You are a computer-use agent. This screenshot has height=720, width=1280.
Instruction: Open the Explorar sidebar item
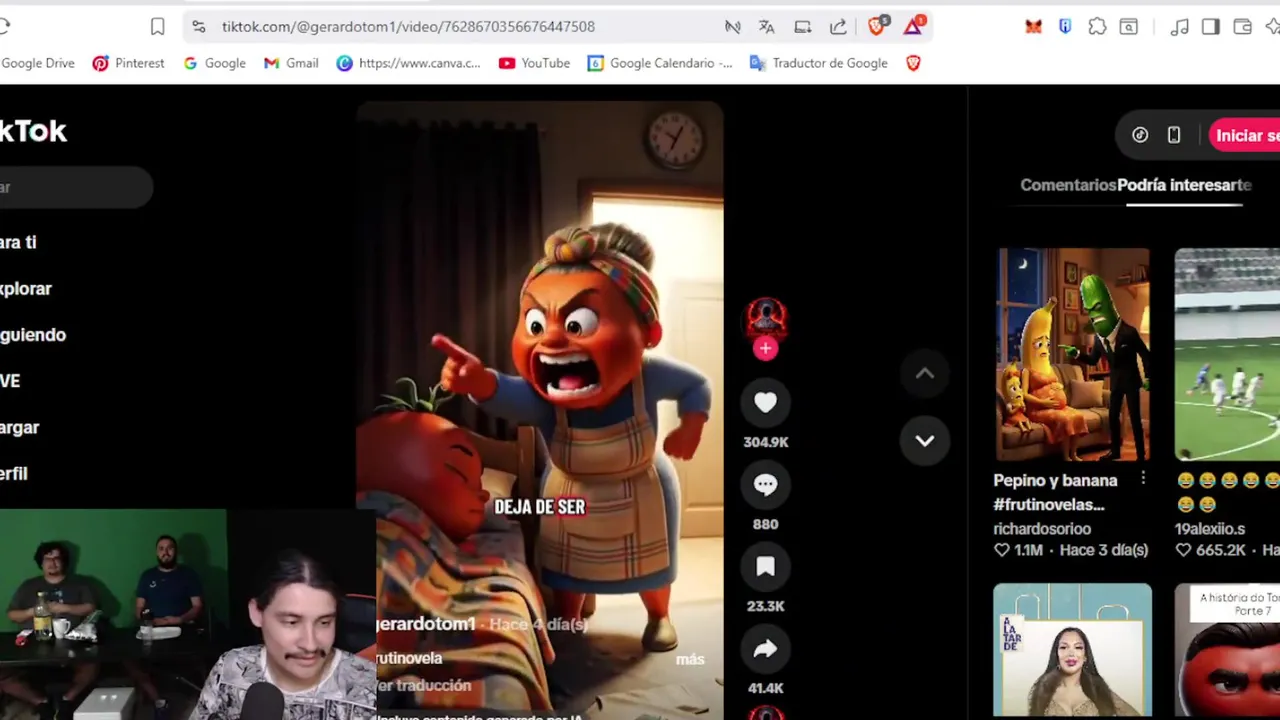click(x=26, y=289)
